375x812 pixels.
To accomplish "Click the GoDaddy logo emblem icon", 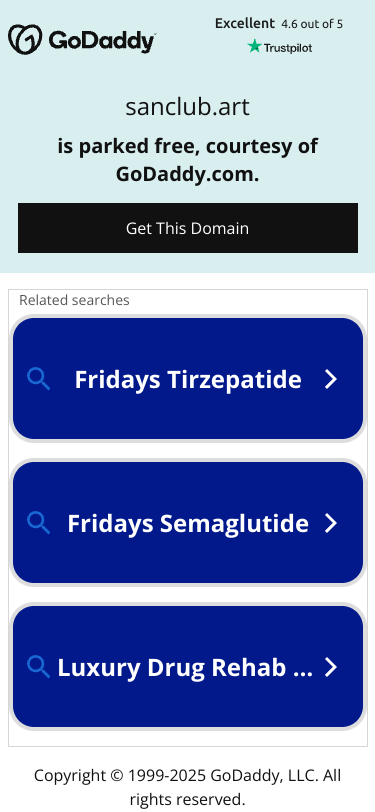I will click(x=24, y=39).
